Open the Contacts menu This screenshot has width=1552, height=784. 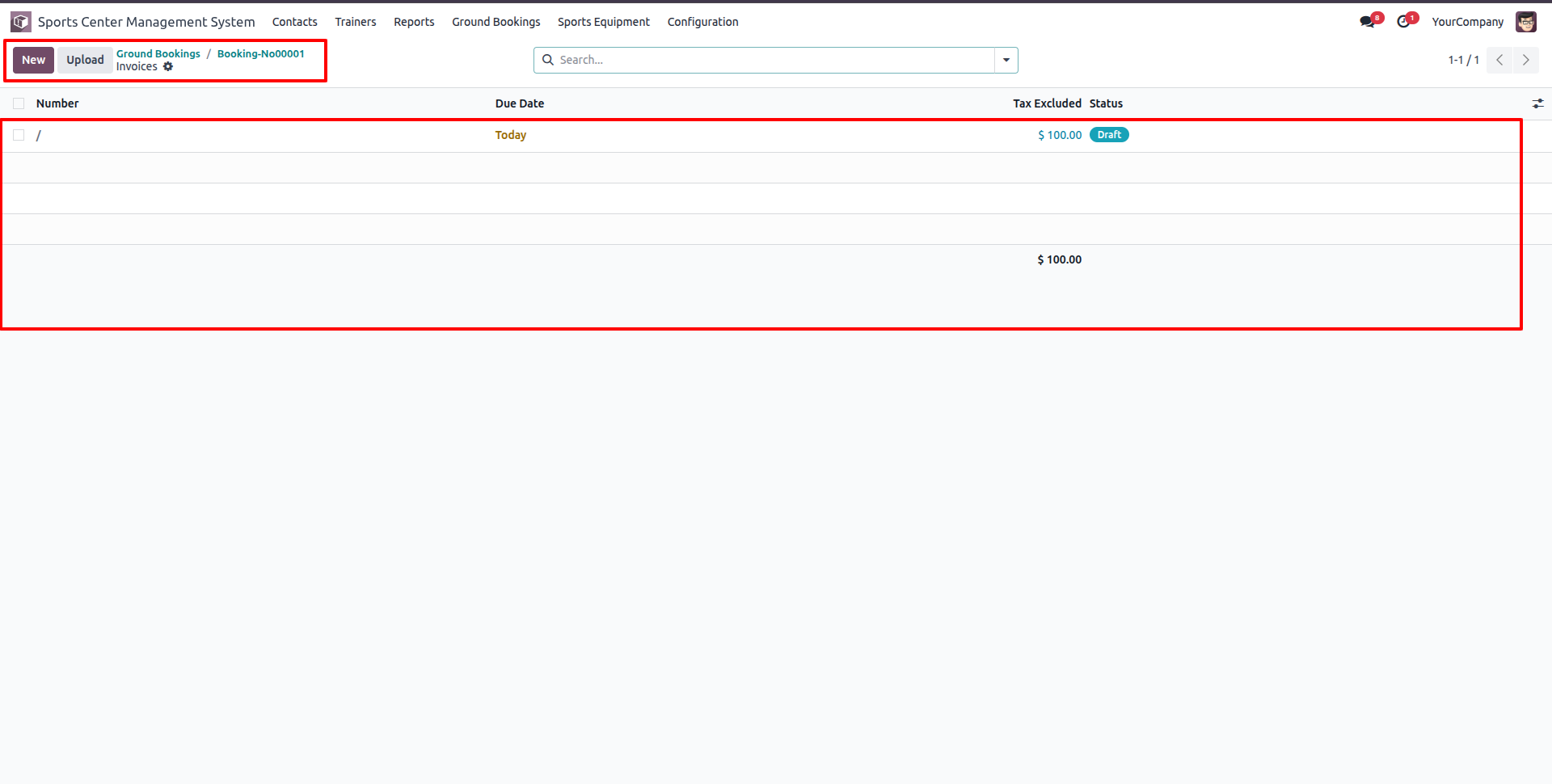point(295,22)
